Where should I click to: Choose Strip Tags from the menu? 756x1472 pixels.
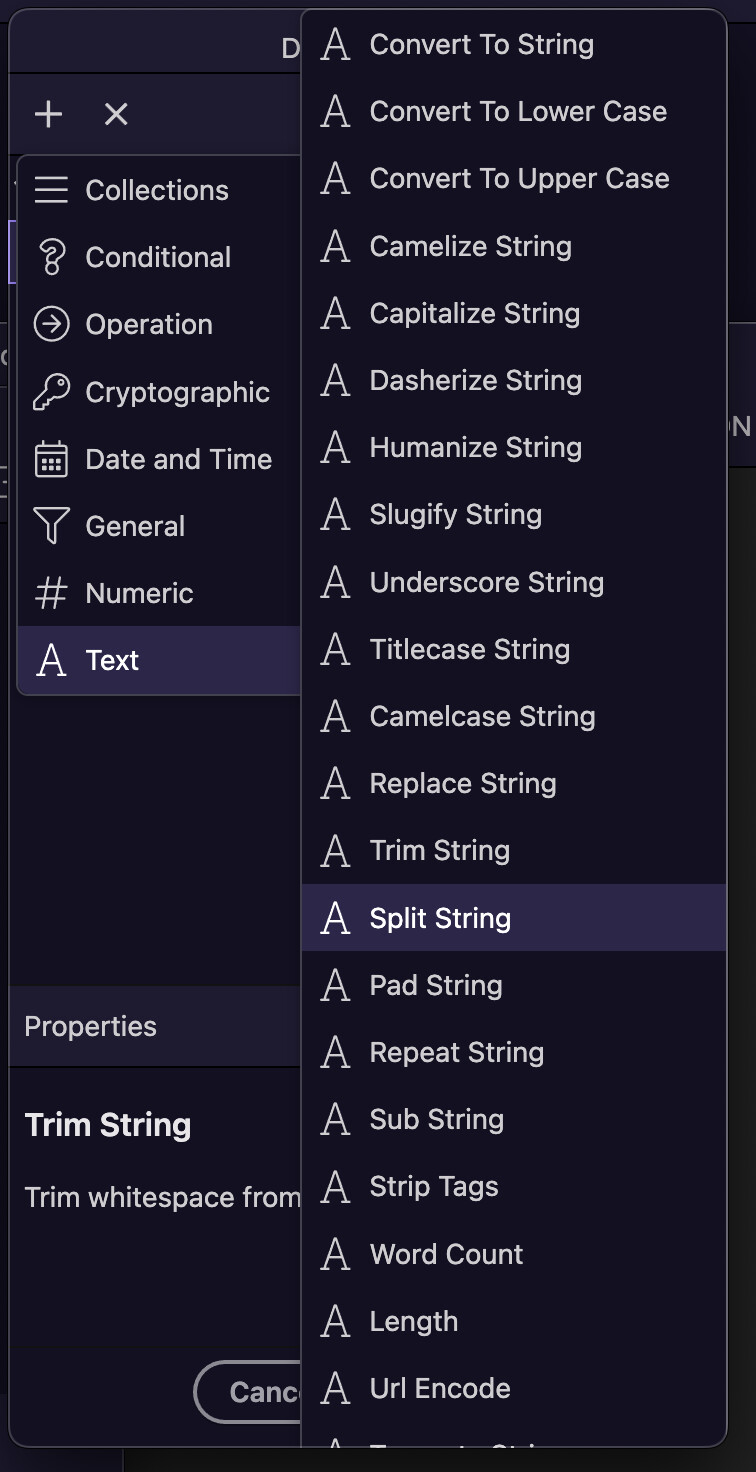pos(514,1186)
